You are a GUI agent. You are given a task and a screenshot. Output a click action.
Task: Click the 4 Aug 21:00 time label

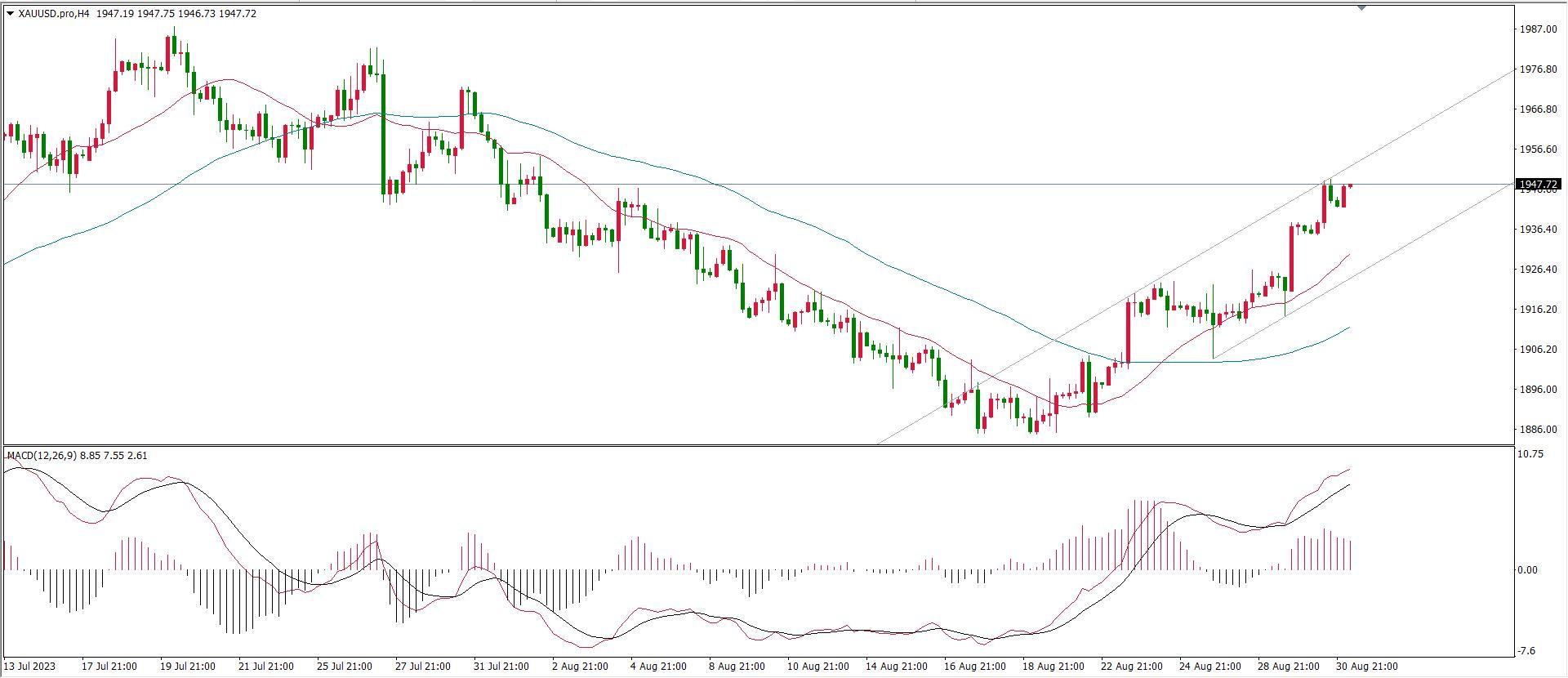pyautogui.click(x=658, y=667)
